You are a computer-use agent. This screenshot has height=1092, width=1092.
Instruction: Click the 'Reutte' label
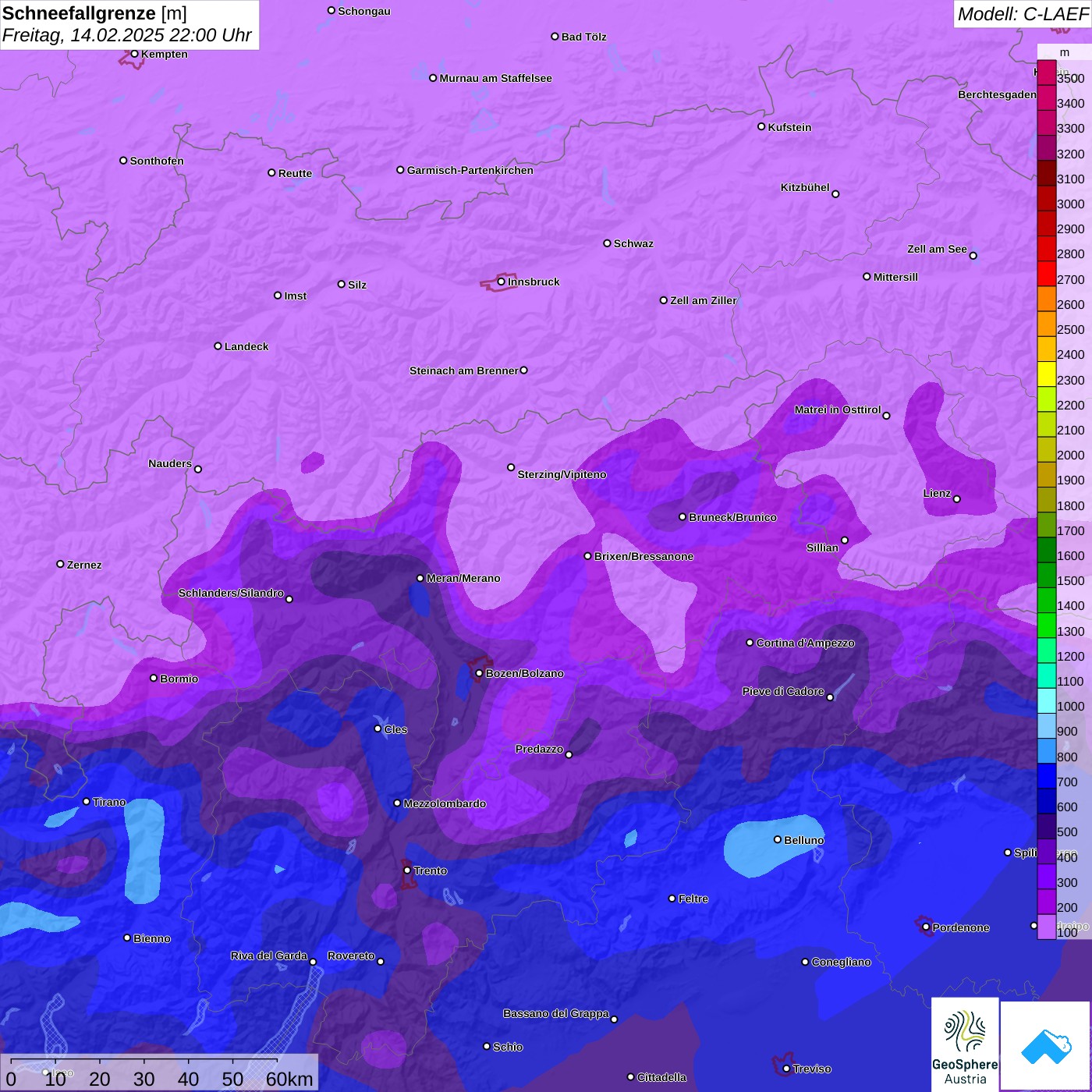pyautogui.click(x=295, y=173)
